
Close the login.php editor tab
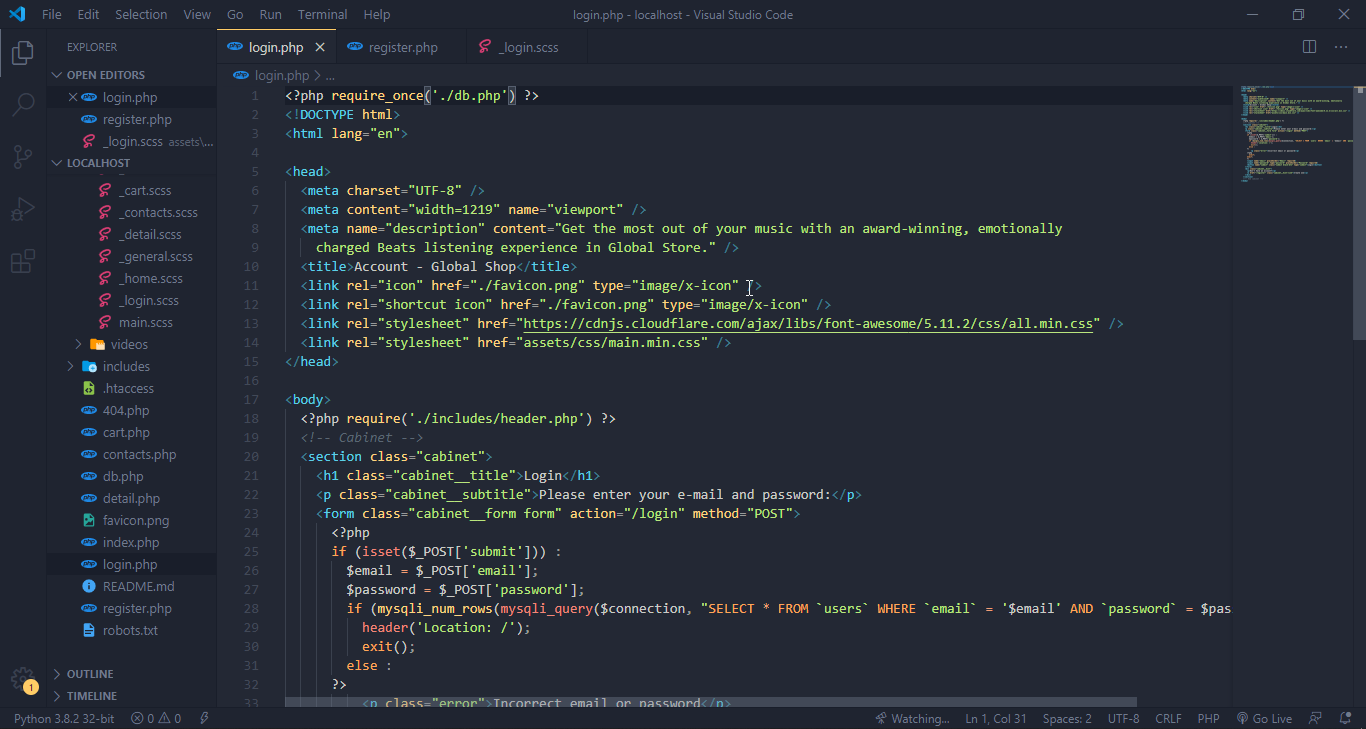[320, 47]
